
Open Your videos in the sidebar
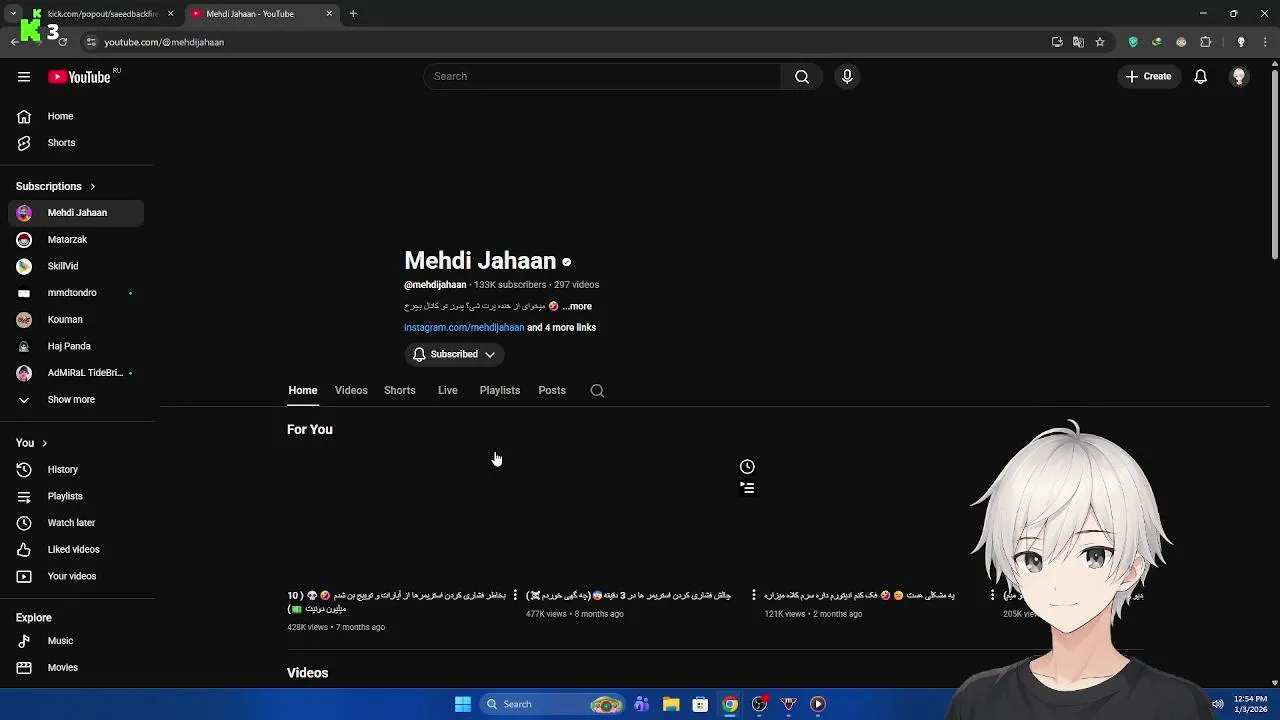(76, 576)
